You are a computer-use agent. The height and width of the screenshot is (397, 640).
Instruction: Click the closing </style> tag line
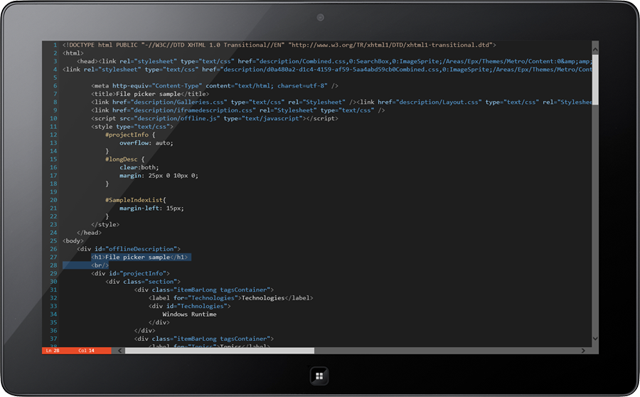105,224
